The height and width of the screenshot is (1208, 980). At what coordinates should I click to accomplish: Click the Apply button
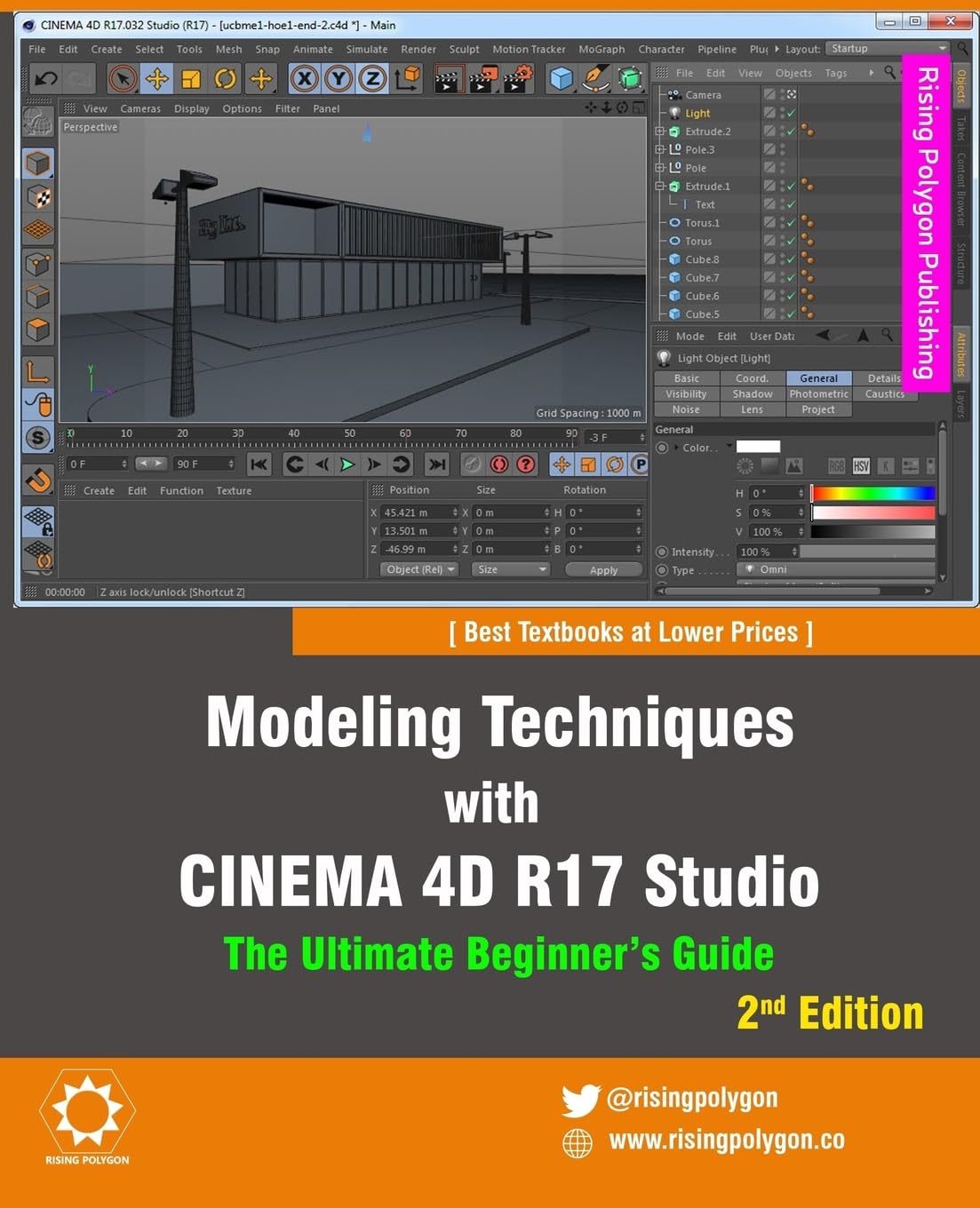(603, 570)
